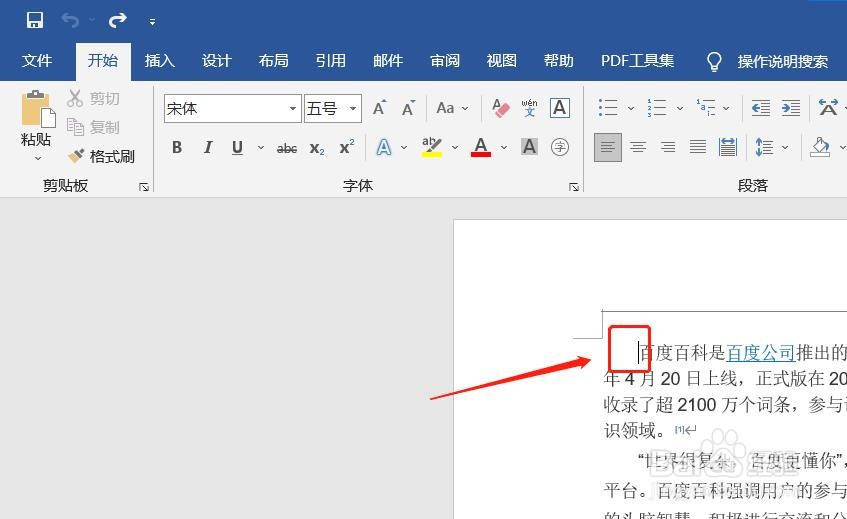This screenshot has height=519, width=847.
Task: Click the Distributed alignment icon
Action: coord(728,147)
